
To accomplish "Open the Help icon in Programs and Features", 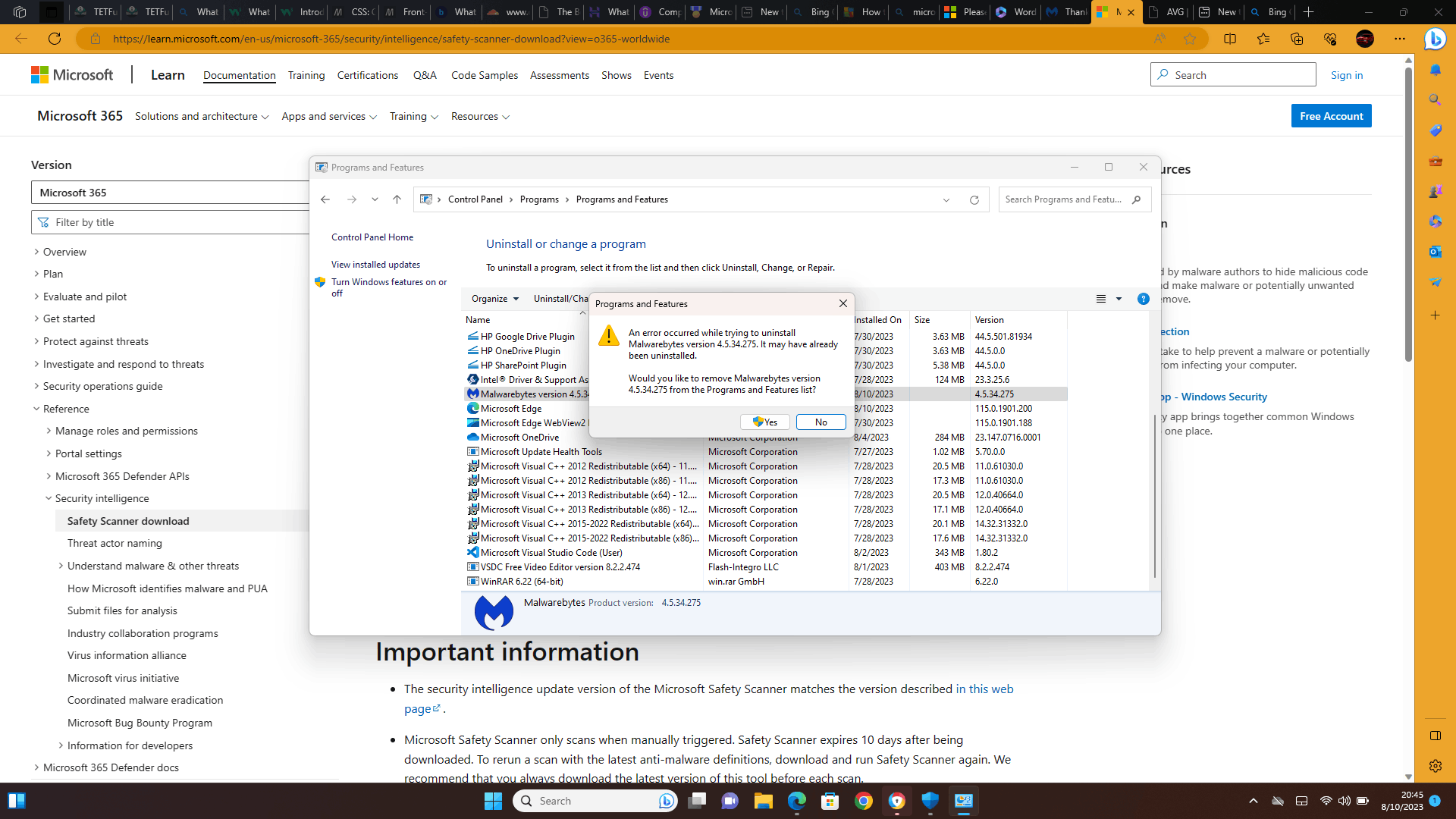I will tap(1144, 299).
